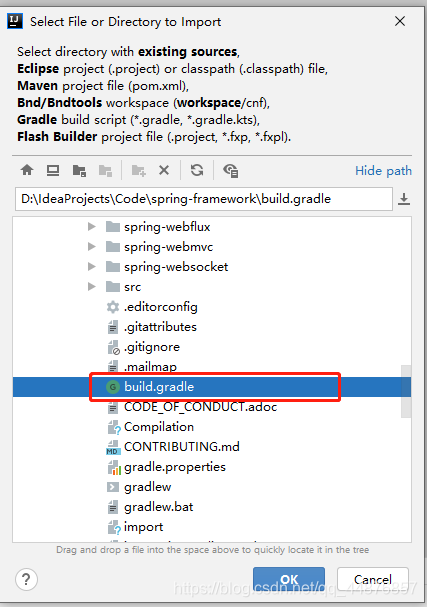The image size is (427, 607).
Task: Select gradlew file name
Action: click(x=147, y=487)
